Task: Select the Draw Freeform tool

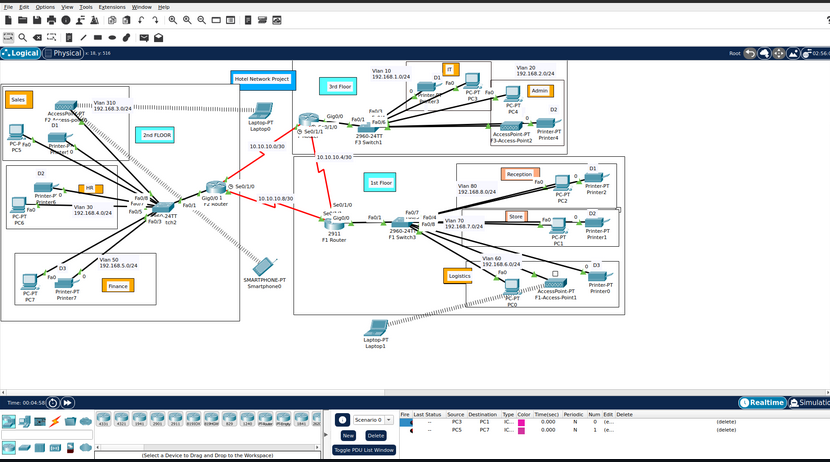Action: tap(126, 38)
